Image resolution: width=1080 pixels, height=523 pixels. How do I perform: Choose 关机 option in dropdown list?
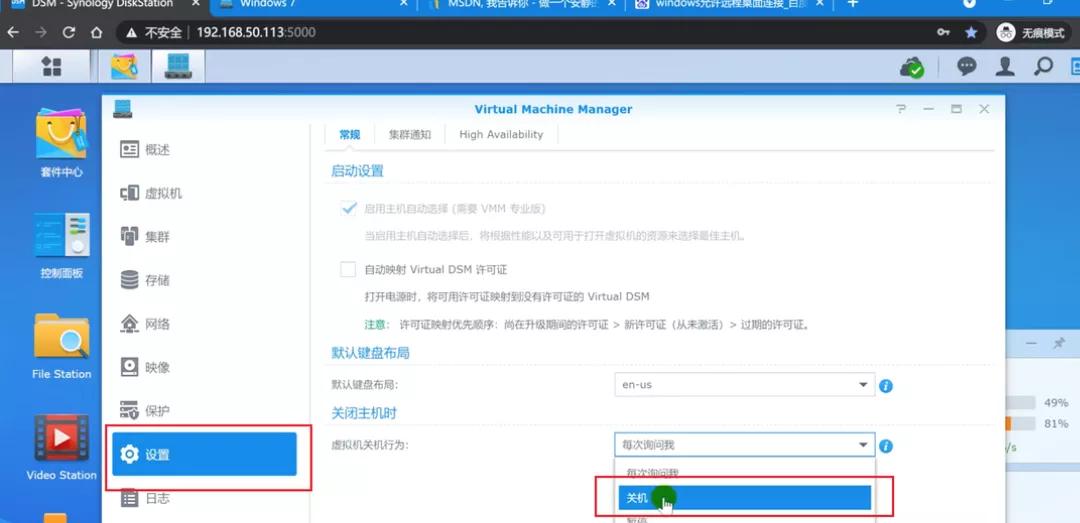[x=744, y=498]
